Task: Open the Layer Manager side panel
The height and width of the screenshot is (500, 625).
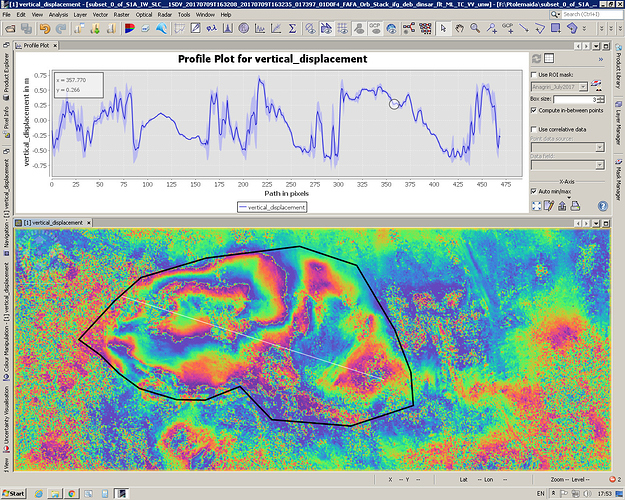Action: [x=618, y=124]
